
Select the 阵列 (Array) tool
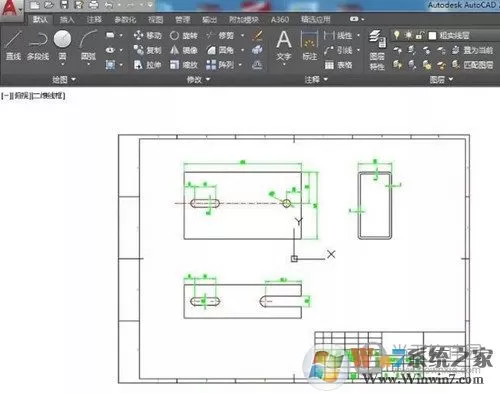click(x=220, y=65)
